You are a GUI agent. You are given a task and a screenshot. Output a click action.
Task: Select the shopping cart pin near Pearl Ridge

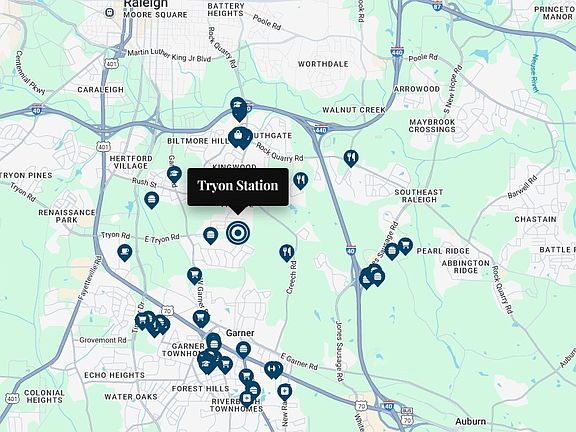(405, 246)
